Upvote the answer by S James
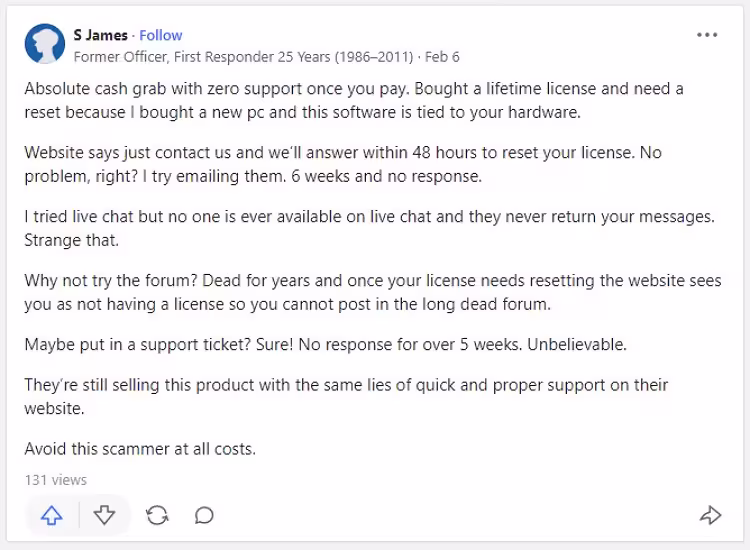 coord(52,515)
